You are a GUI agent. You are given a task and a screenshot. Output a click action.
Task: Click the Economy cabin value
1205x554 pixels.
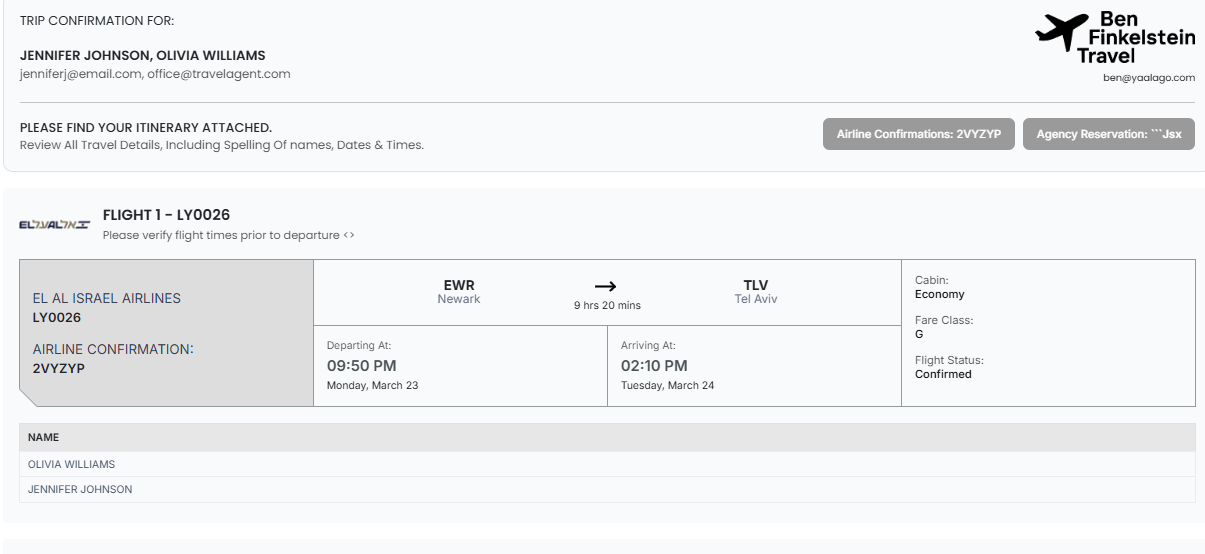point(940,295)
